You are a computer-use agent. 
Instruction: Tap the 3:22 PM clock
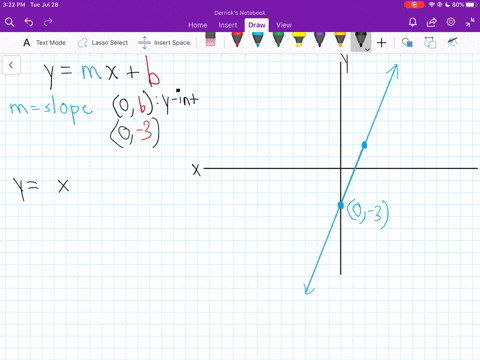click(x=14, y=5)
